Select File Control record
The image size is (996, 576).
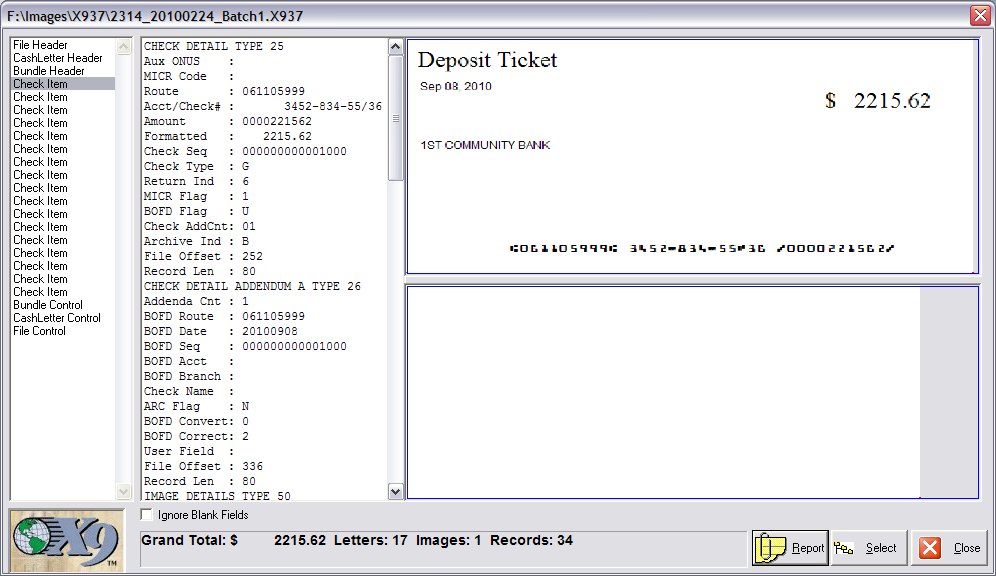pos(40,331)
